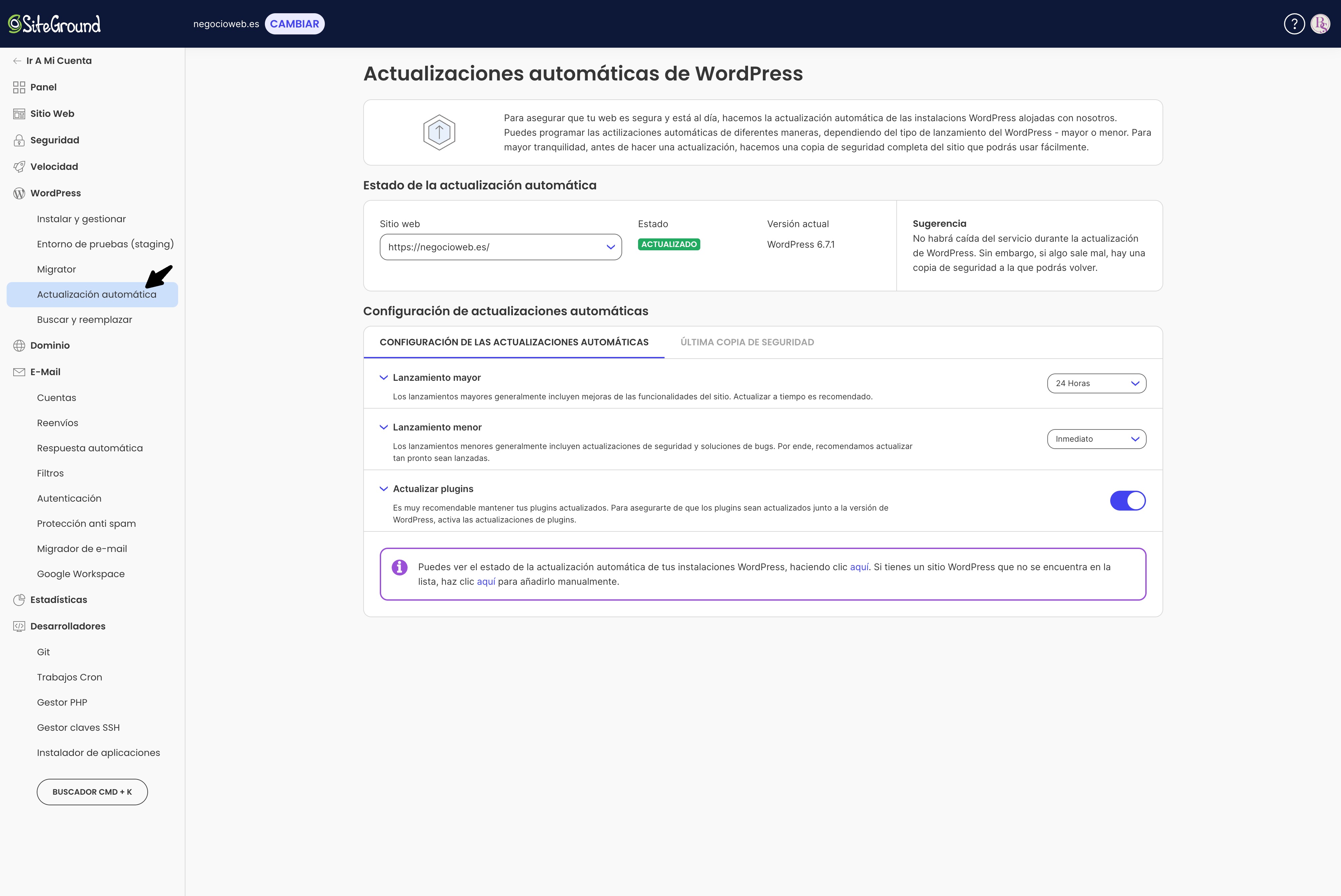1341x896 pixels.
Task: Open Respuesta automática settings
Action: (x=90, y=448)
